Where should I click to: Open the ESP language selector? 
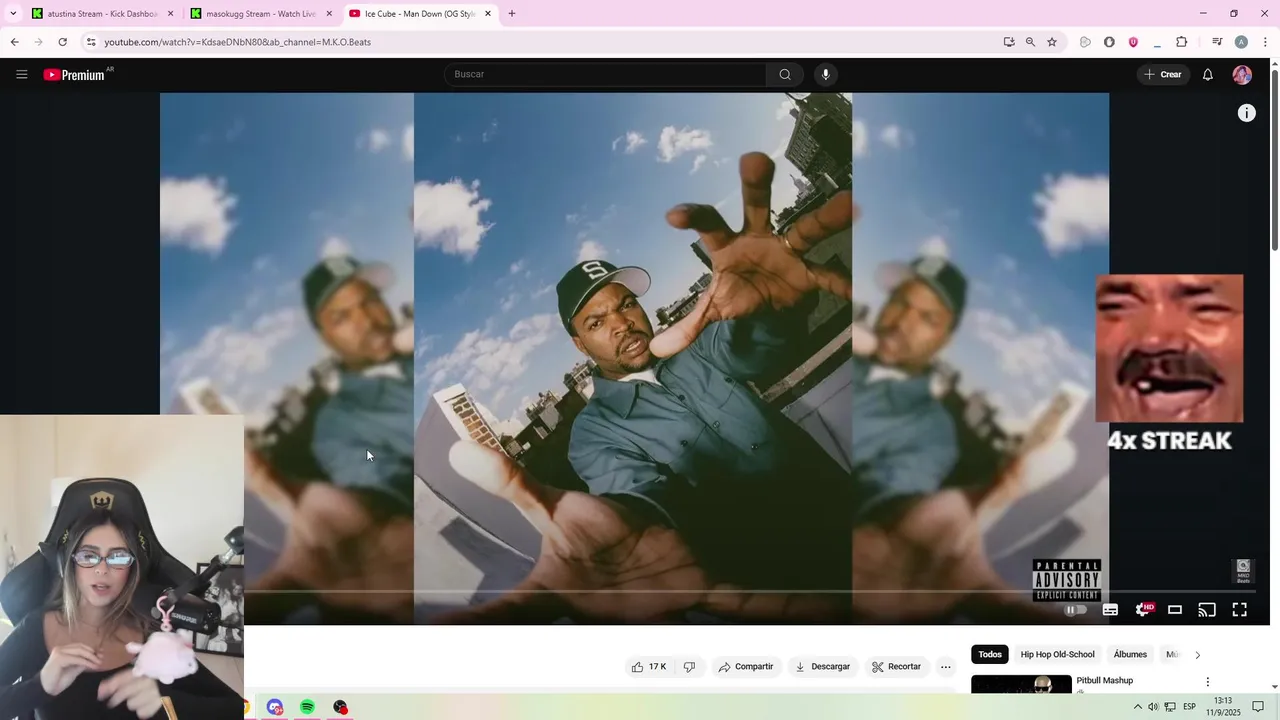(1189, 707)
